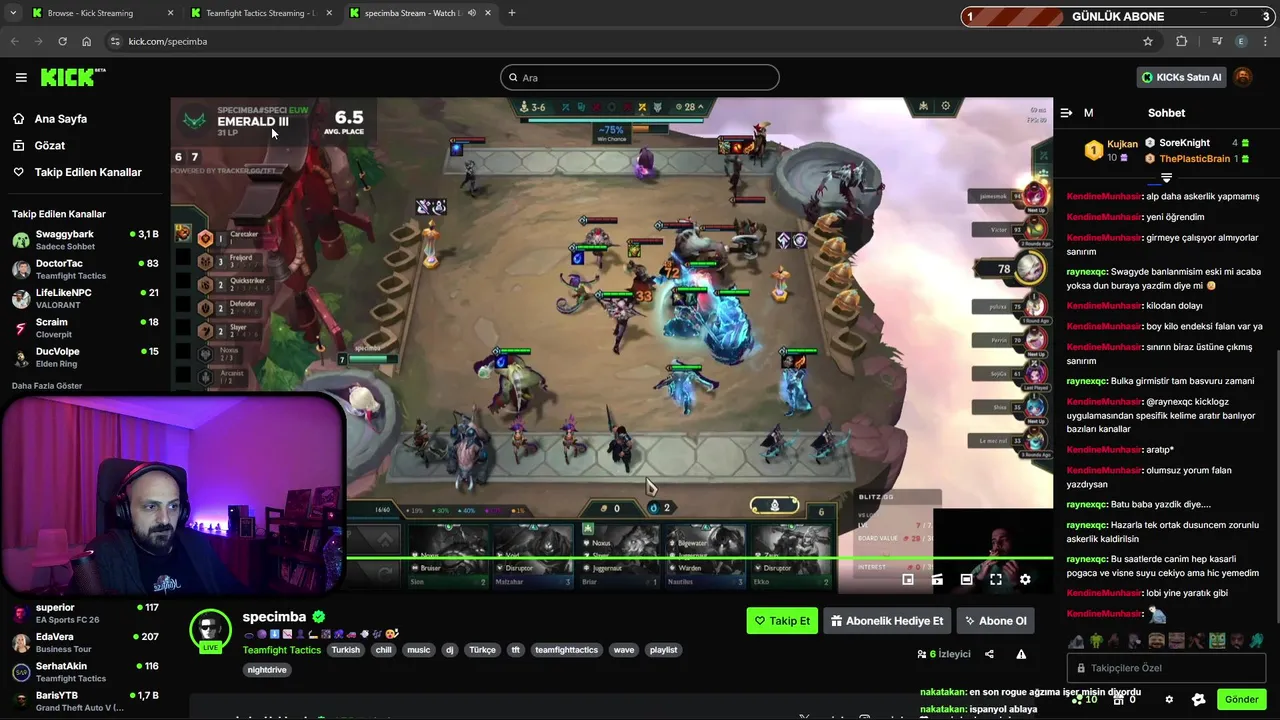Collapse the chat panel arrow icon

click(1066, 113)
